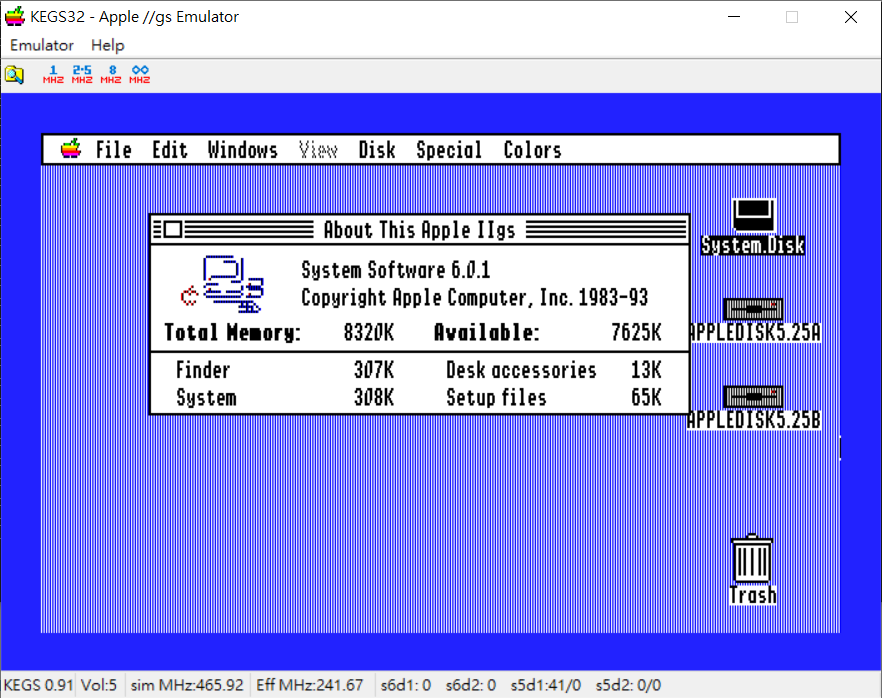Select the System.Disk drive icon

tap(754, 215)
